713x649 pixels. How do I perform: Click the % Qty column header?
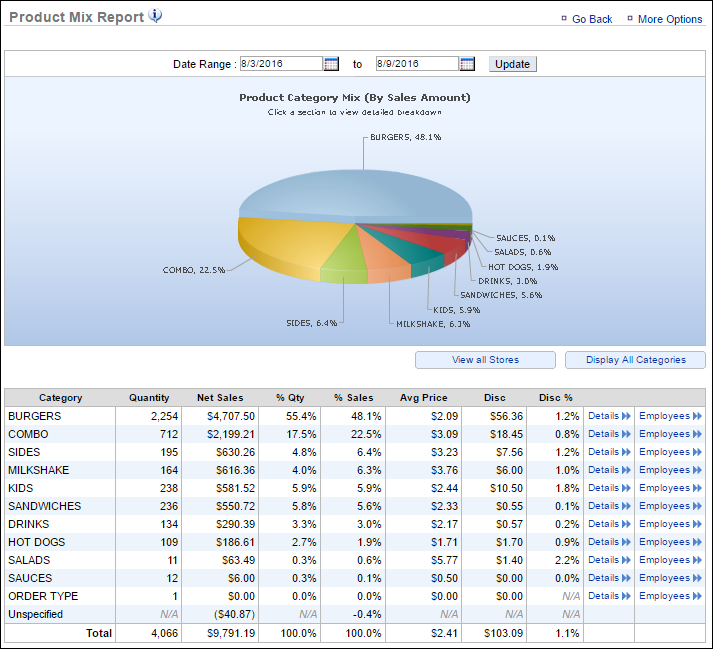(x=290, y=397)
